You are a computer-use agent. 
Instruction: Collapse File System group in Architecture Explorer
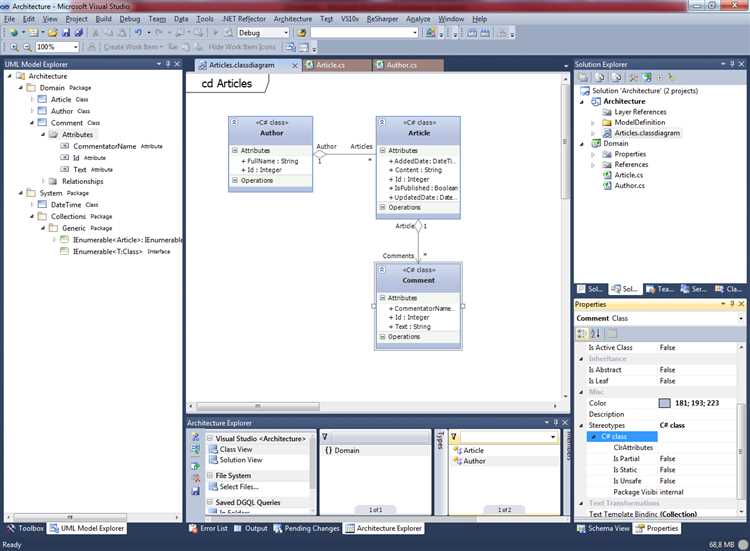[x=210, y=475]
